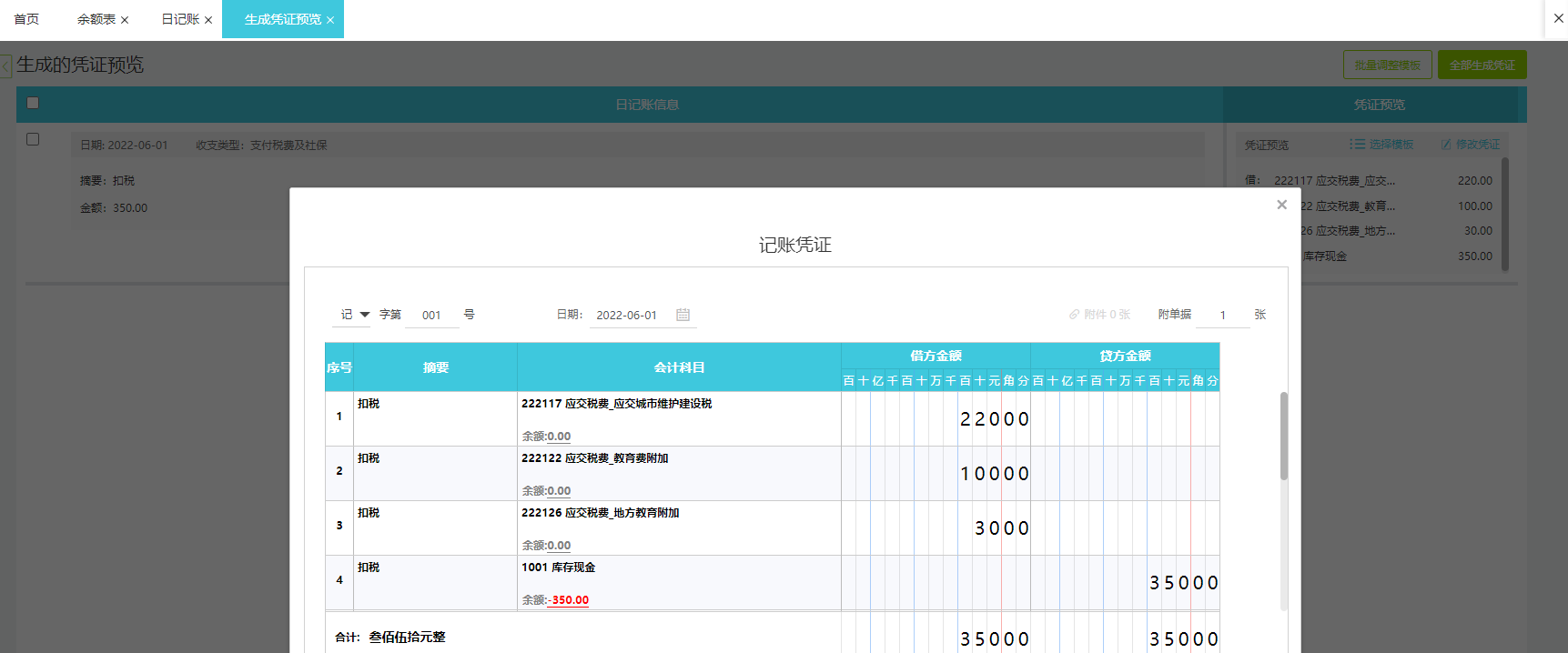Image resolution: width=1568 pixels, height=653 pixels.
Task: Toggle the select-all checkbox in header
Action: (33, 103)
